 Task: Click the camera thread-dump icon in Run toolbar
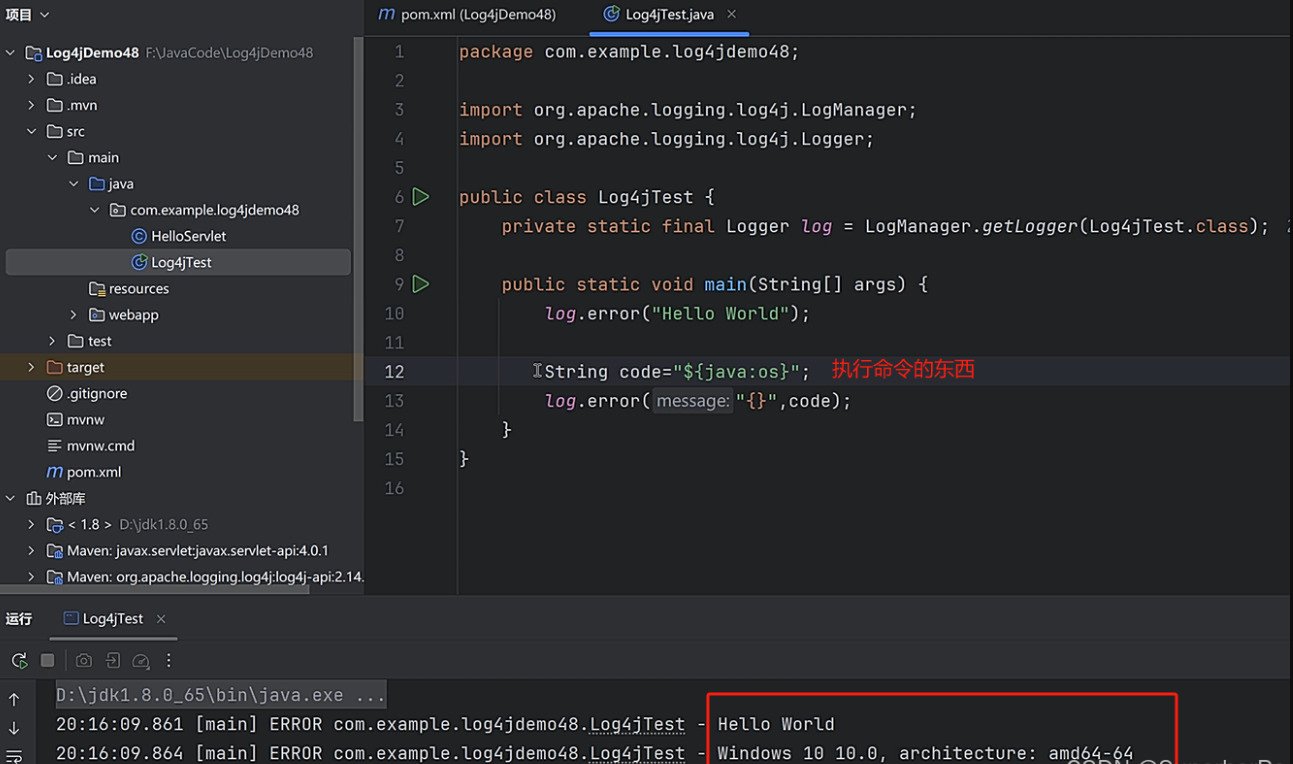pyautogui.click(x=84, y=660)
